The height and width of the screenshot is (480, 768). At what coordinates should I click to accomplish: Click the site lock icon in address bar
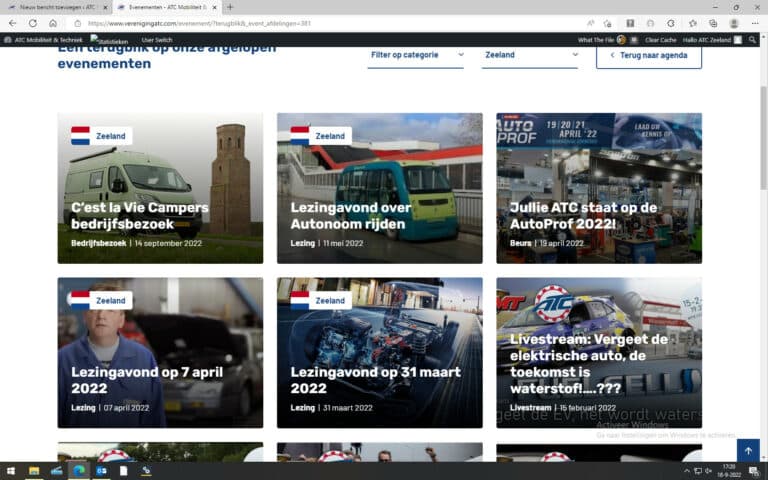tap(77, 23)
